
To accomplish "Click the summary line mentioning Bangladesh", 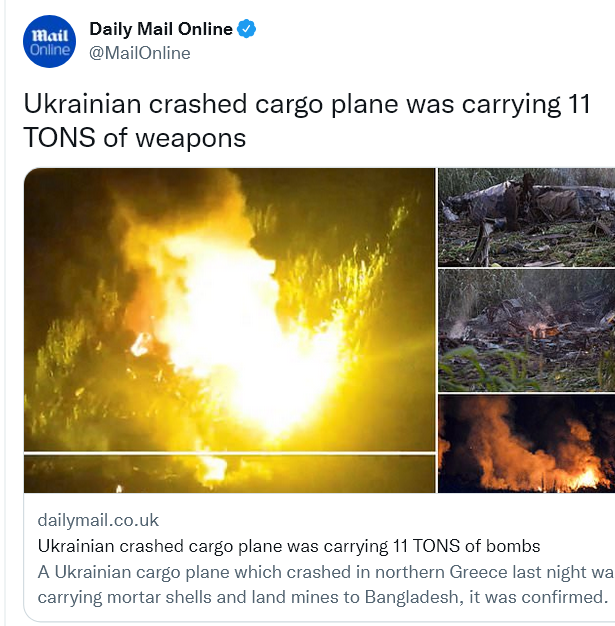I will pos(323,597).
